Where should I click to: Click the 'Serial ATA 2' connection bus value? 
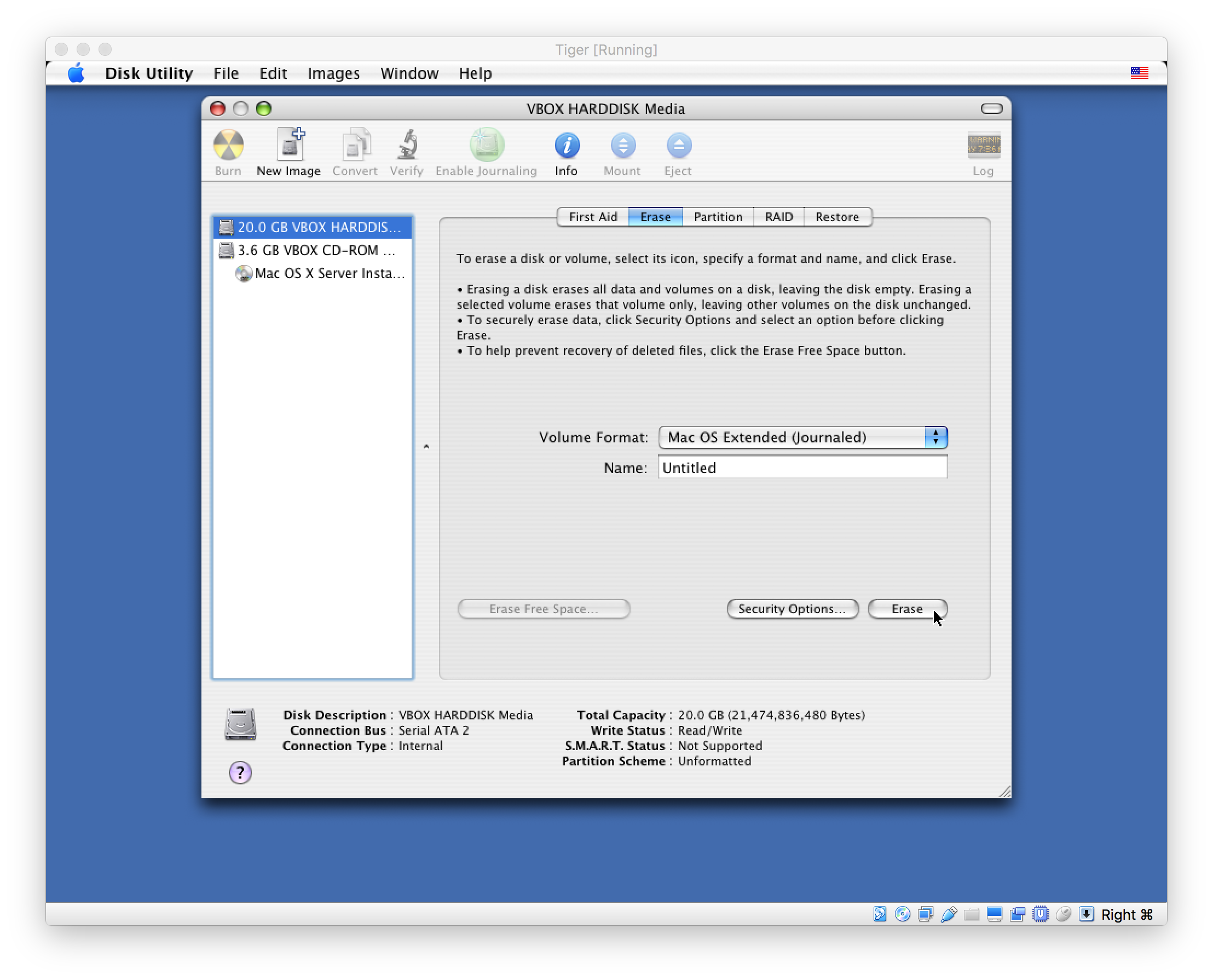[434, 730]
